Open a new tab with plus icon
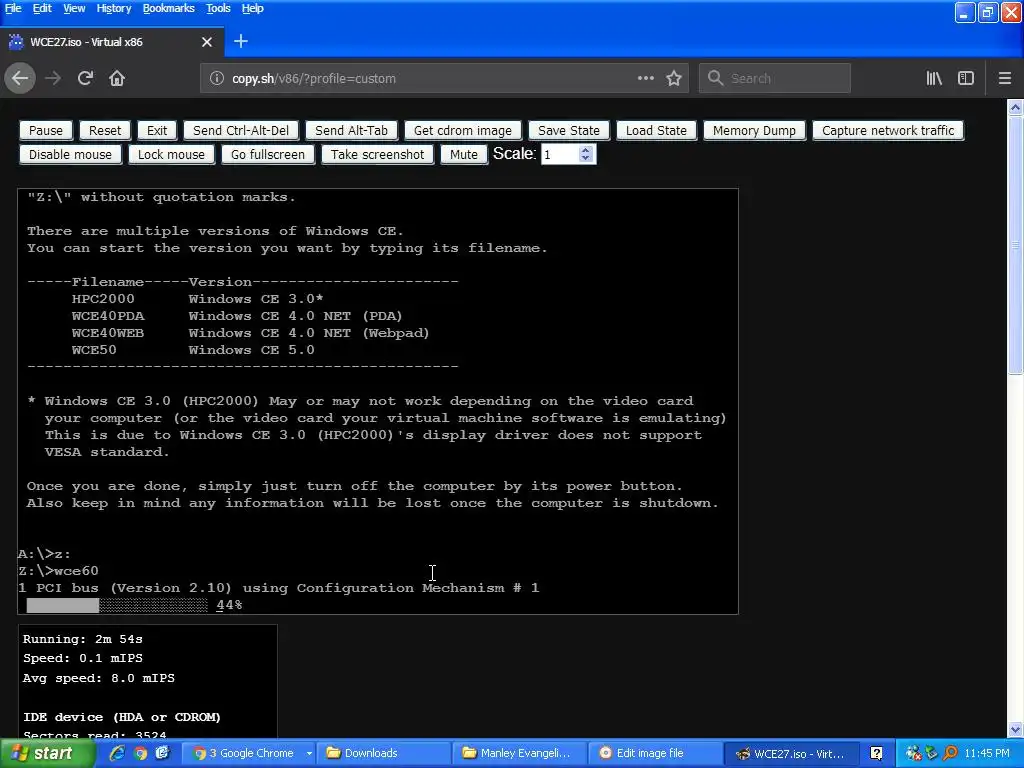The height and width of the screenshot is (768, 1024). coord(241,41)
